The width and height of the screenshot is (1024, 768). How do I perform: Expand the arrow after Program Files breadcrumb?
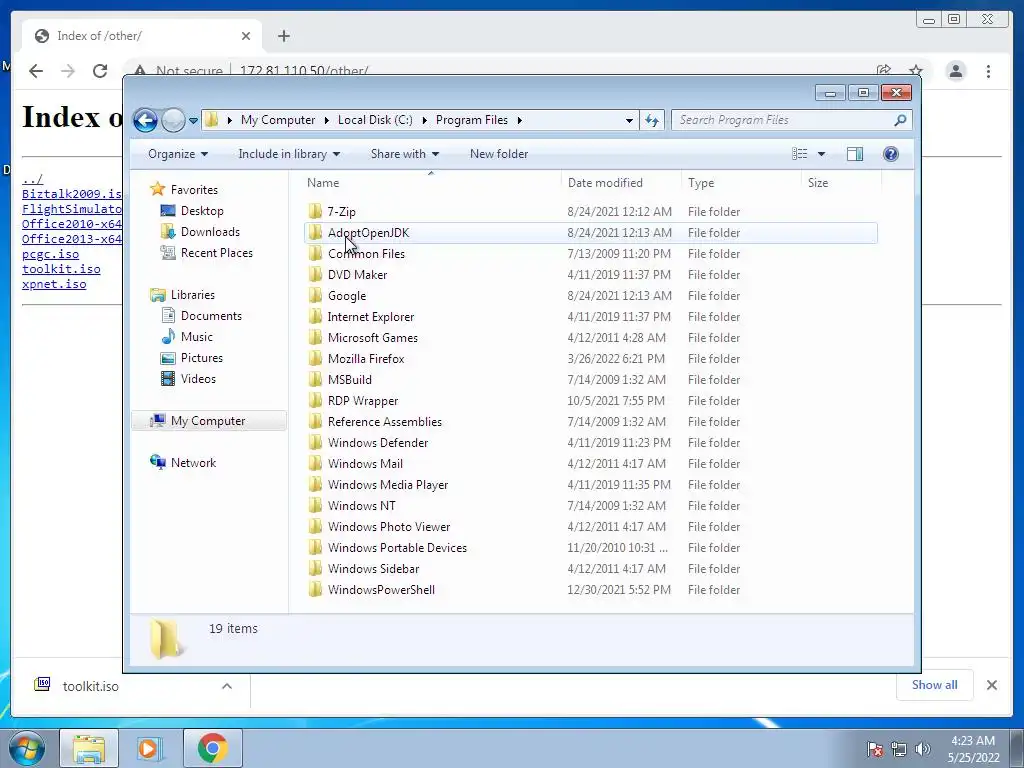click(x=520, y=120)
